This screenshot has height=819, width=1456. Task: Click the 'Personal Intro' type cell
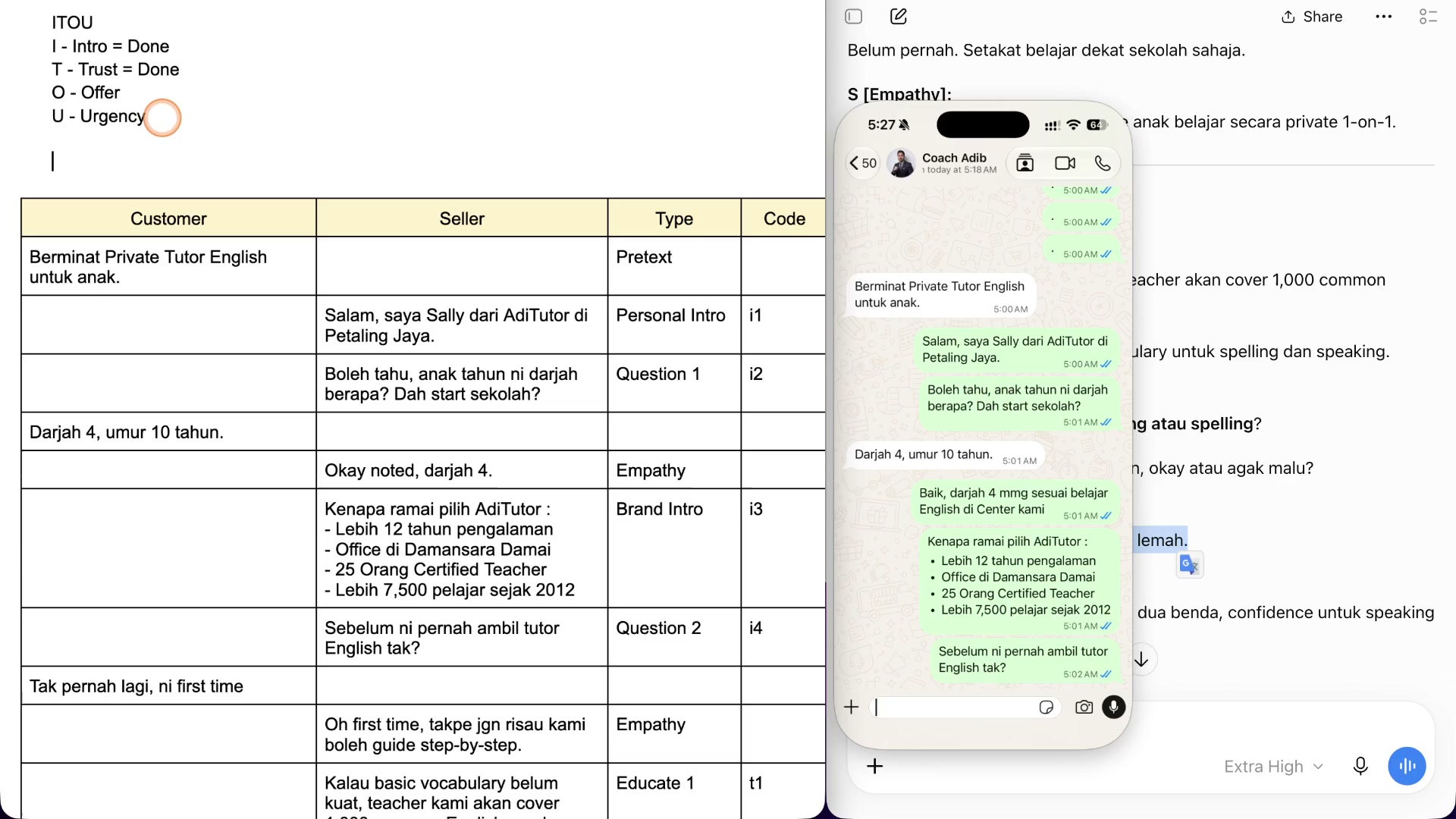[674, 325]
